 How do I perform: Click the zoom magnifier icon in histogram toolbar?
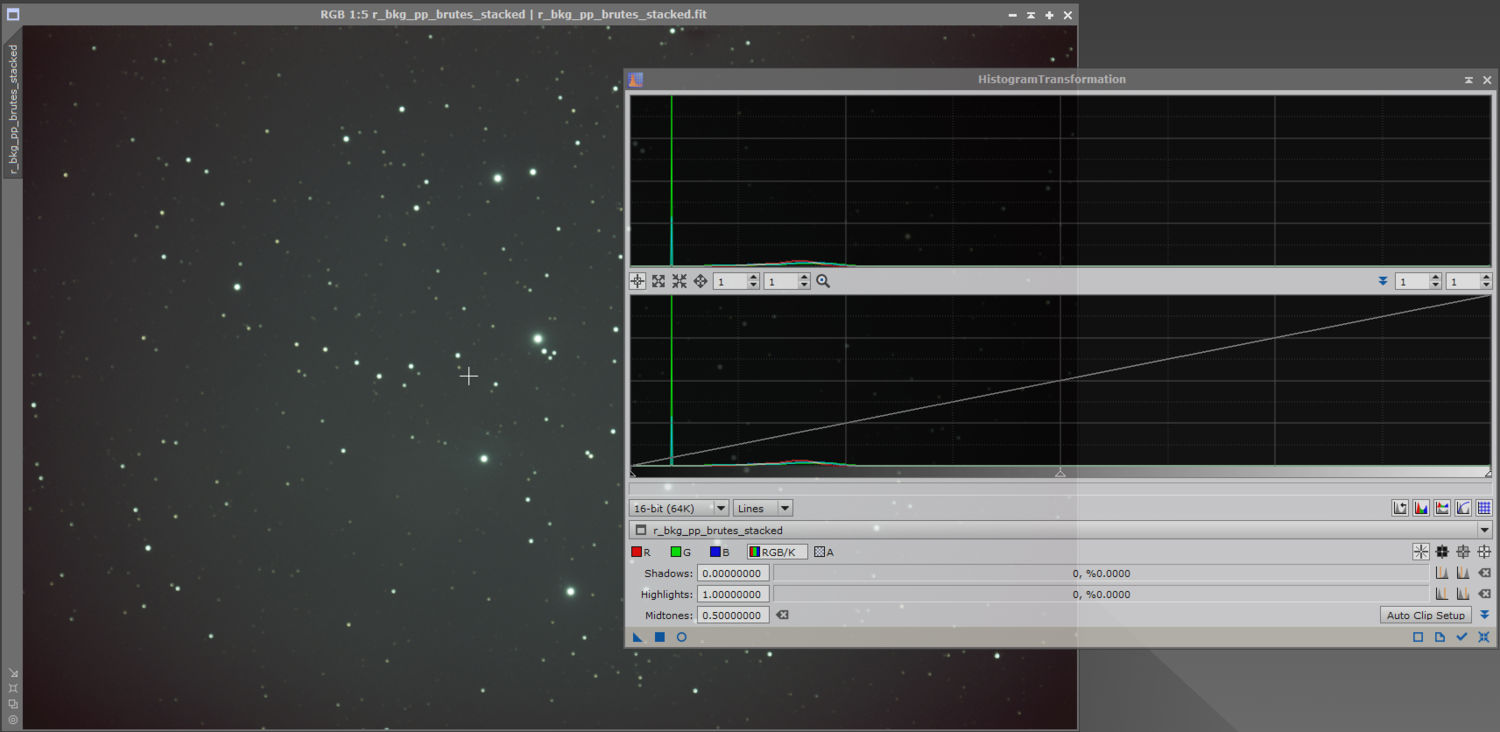(x=823, y=282)
